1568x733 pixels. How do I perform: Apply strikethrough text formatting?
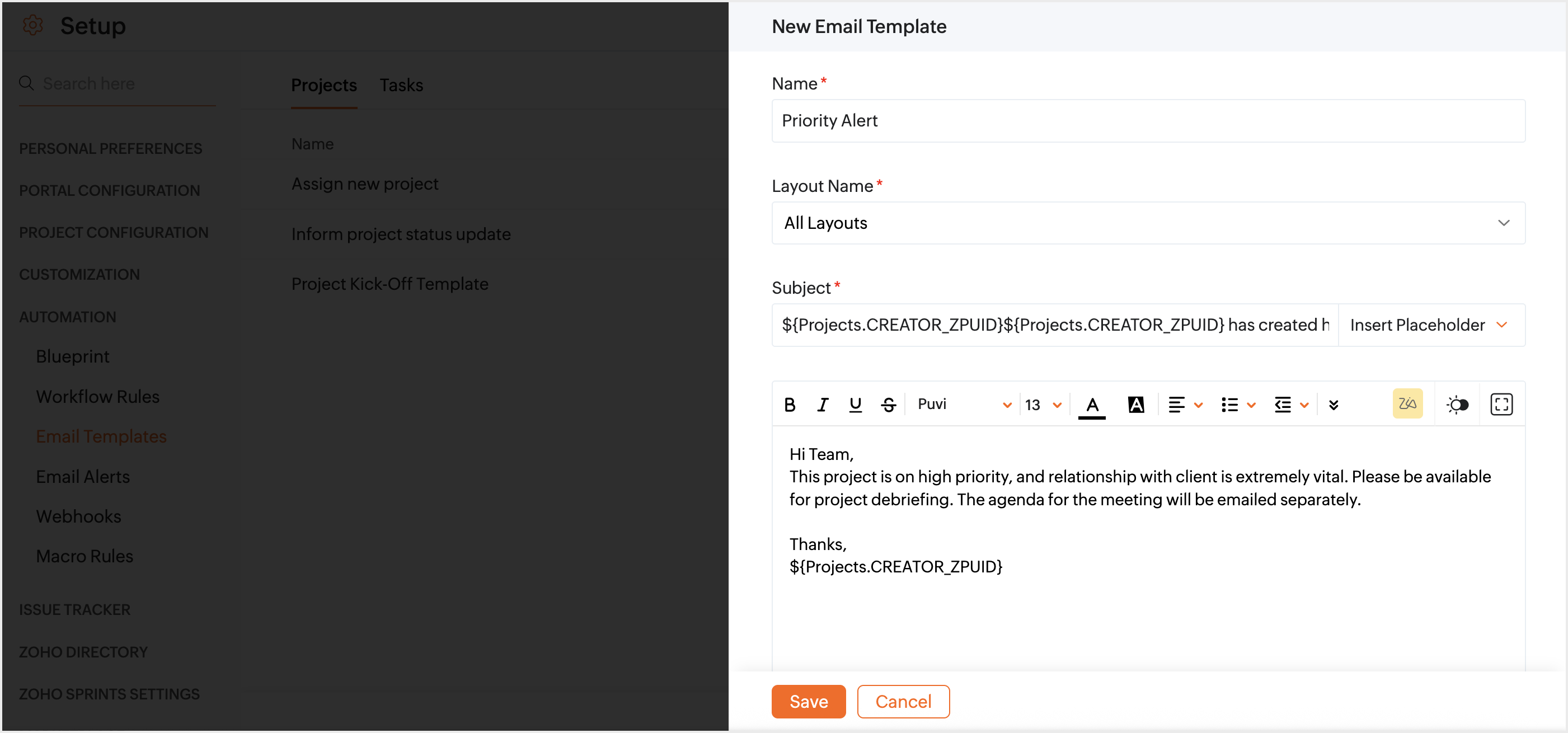coord(888,405)
